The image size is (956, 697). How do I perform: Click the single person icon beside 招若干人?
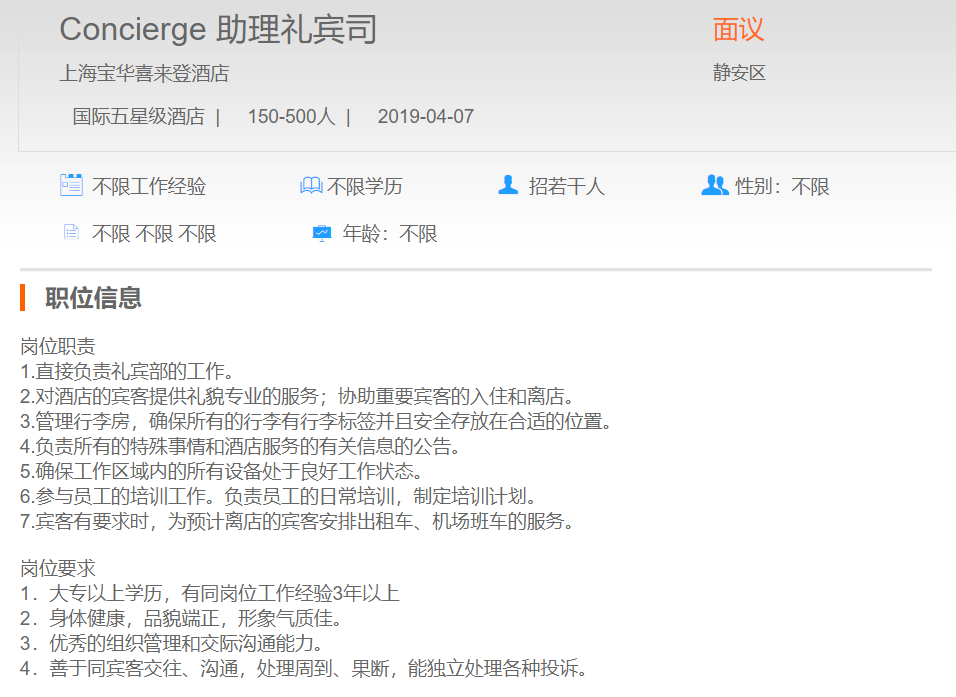(x=508, y=185)
